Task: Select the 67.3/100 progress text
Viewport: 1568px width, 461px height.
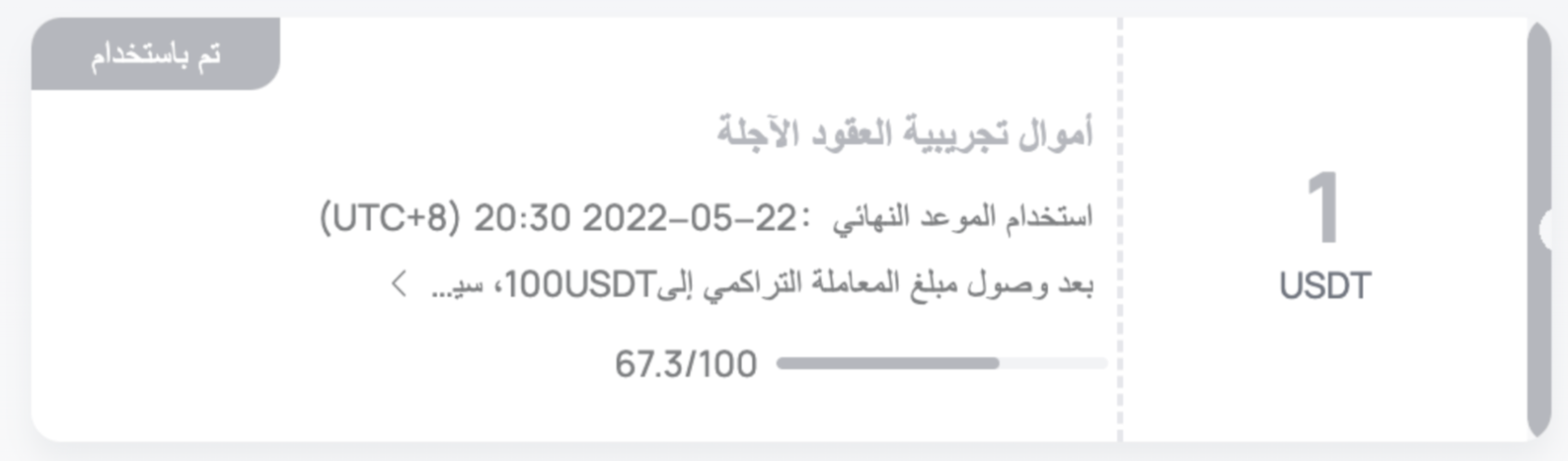Action: (x=686, y=364)
